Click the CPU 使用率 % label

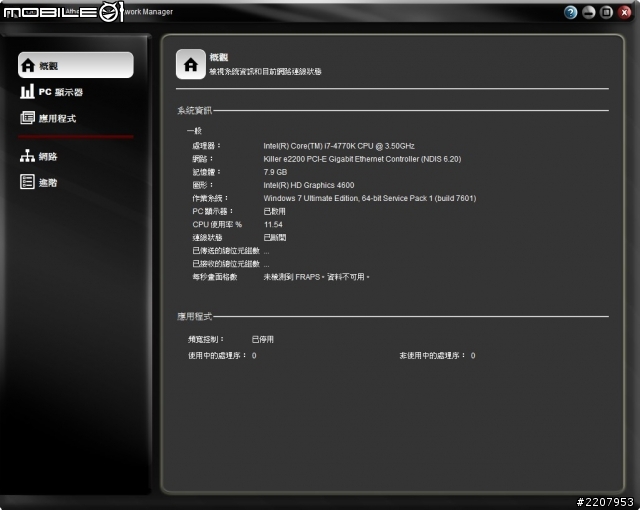217,224
